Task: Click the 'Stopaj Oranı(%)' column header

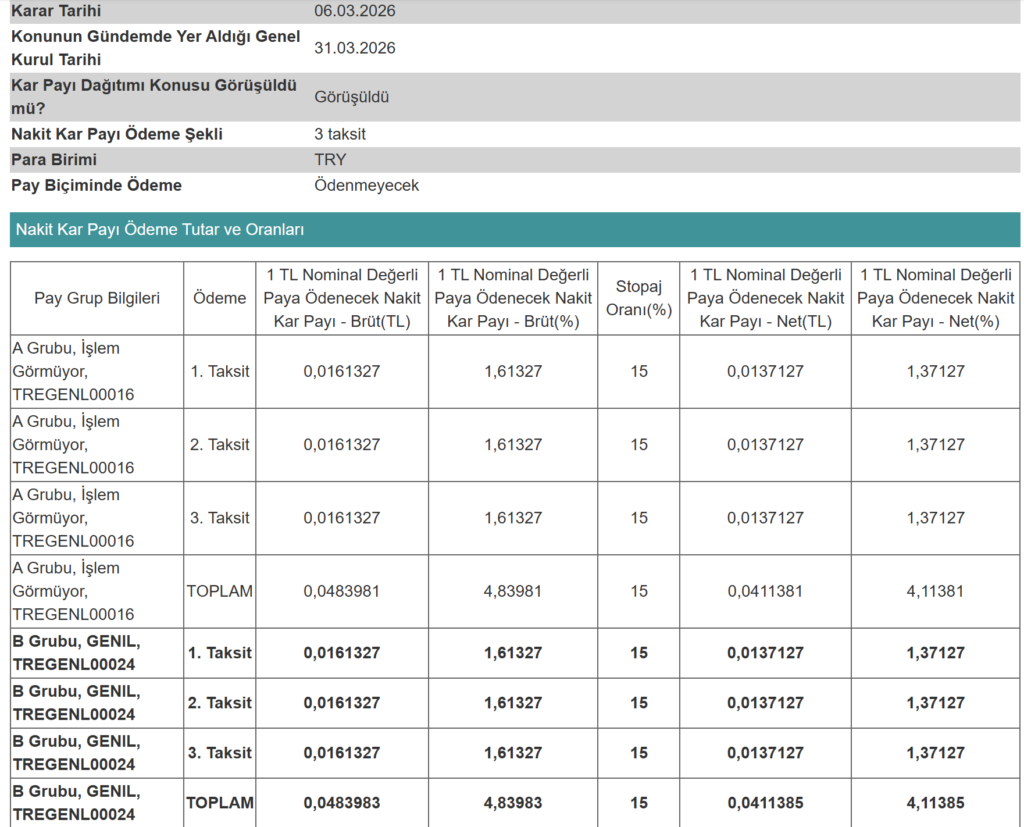Action: [x=639, y=298]
